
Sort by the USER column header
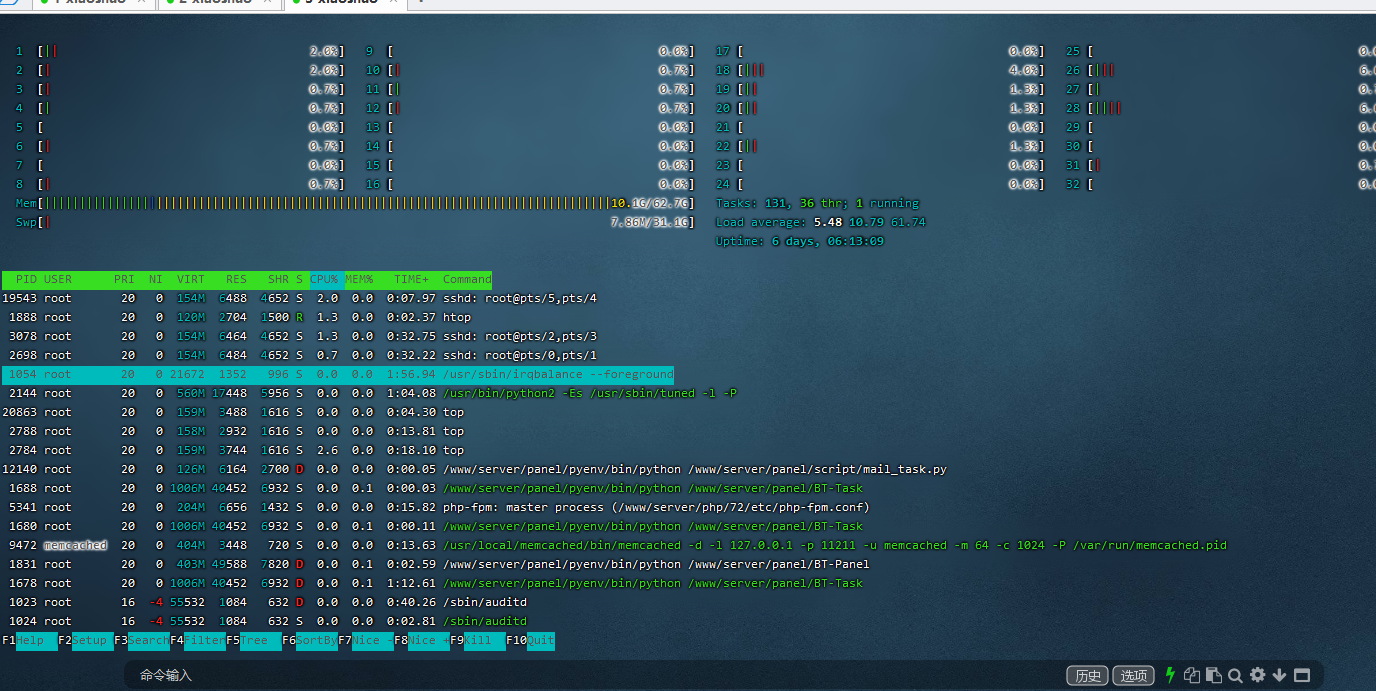[x=58, y=279]
